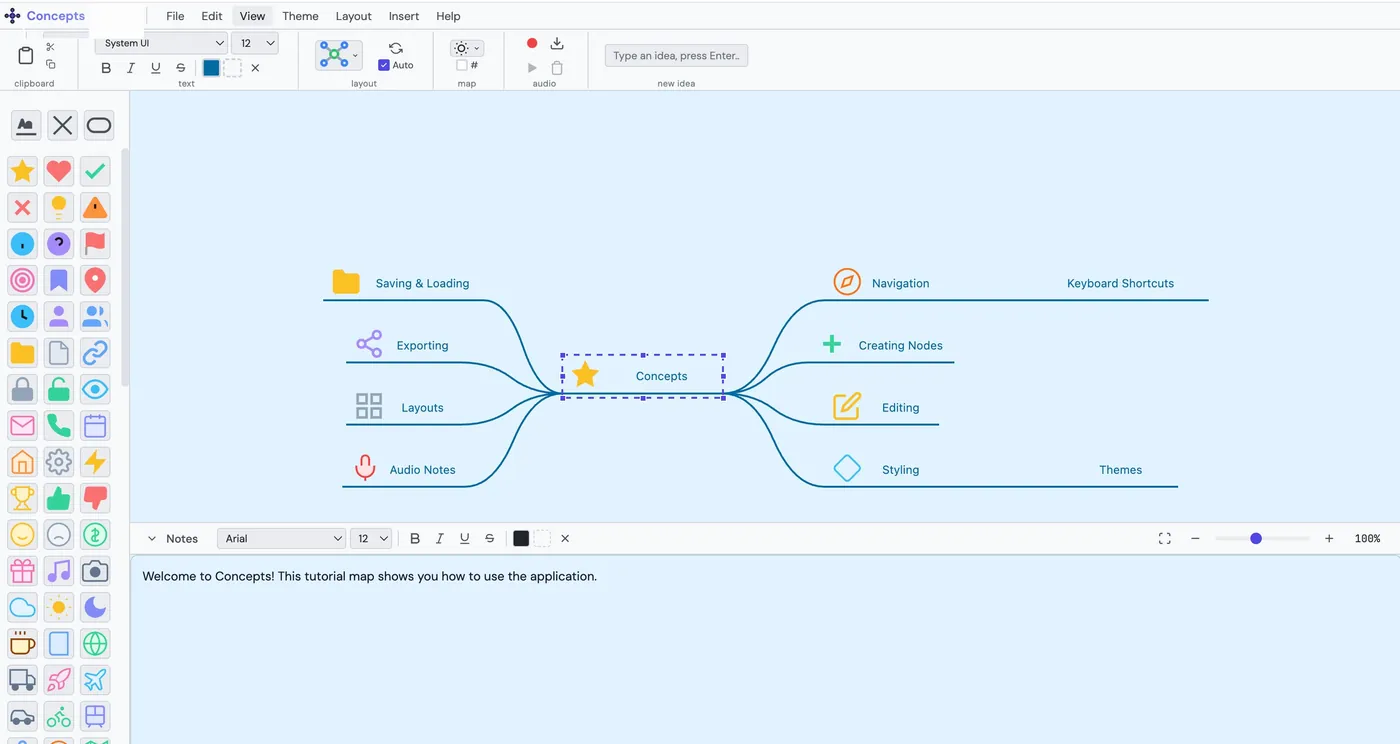Toggle bold in the text toolbar group
Image resolution: width=1400 pixels, height=744 pixels.
106,68
